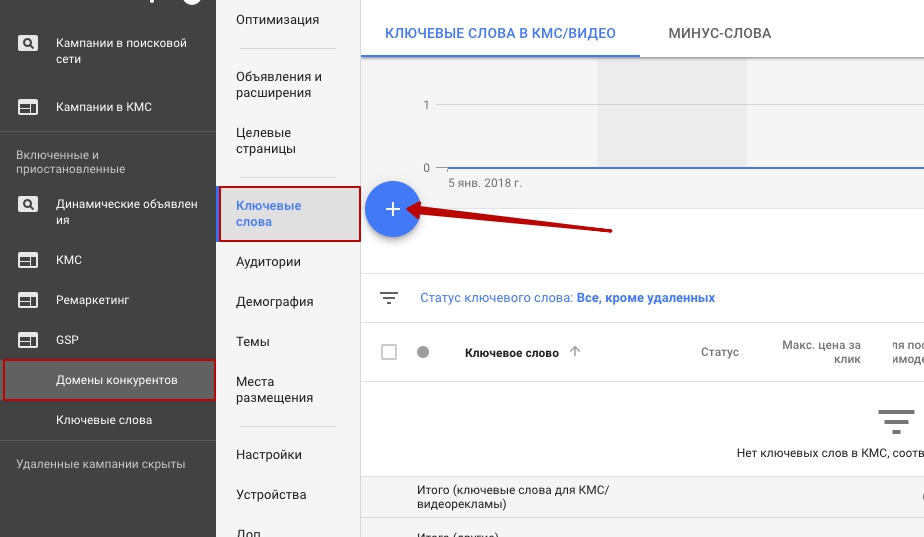Open the Устройства section

(x=271, y=495)
